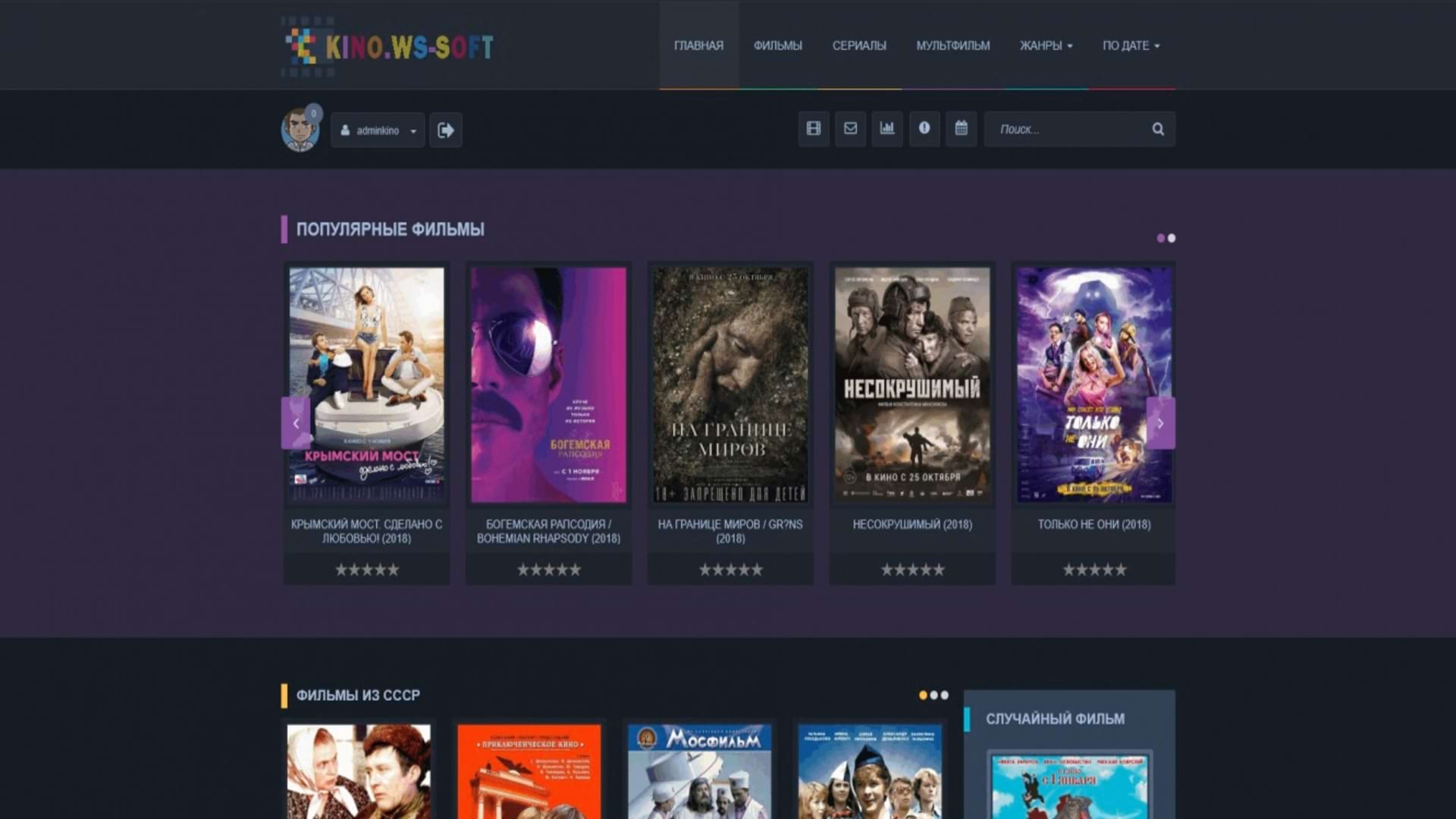The height and width of the screenshot is (819, 1456).
Task: Rate На границе миров with stars
Action: tap(731, 570)
